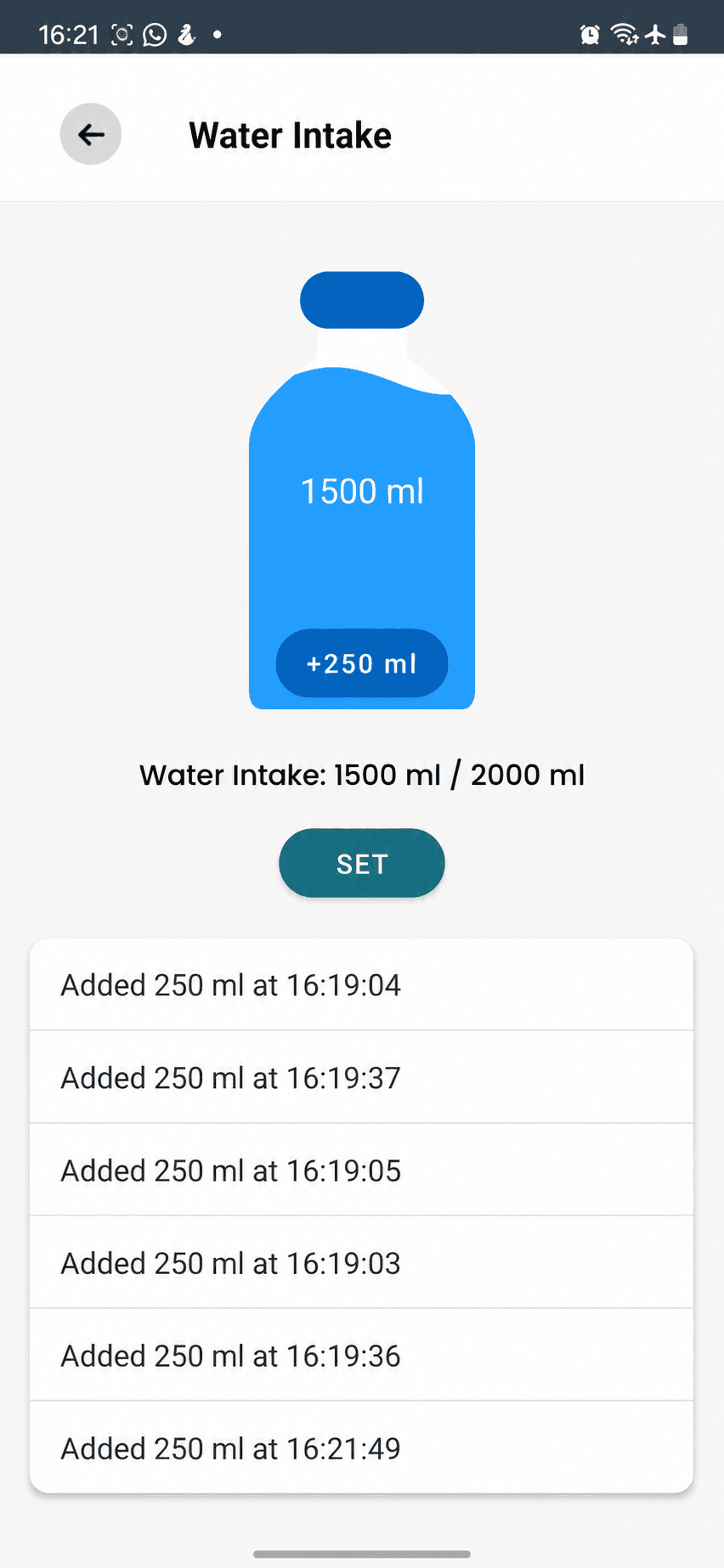Tap the bottom navigation gesture bar
The height and width of the screenshot is (1568, 724).
pyautogui.click(x=362, y=1554)
